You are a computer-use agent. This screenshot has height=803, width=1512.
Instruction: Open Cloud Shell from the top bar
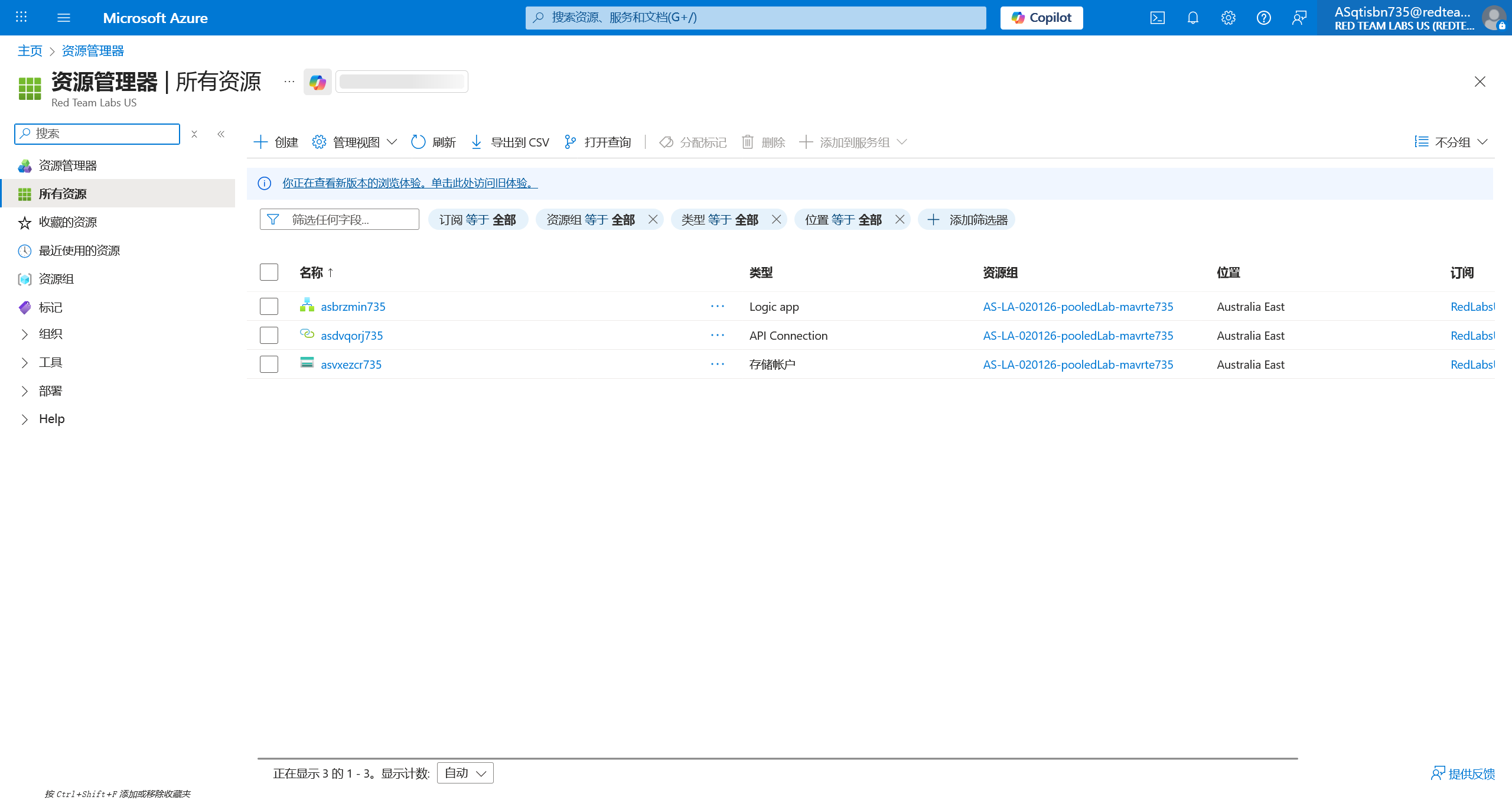pos(1157,18)
